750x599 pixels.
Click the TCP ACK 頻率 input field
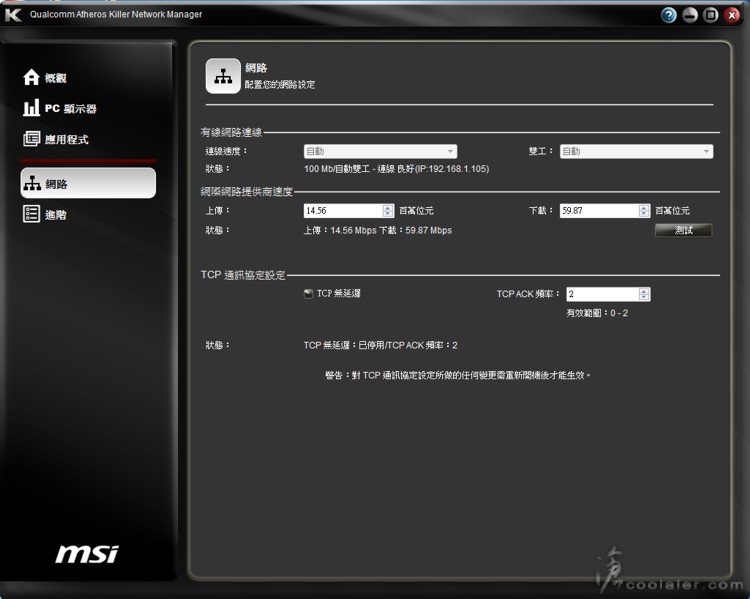603,294
